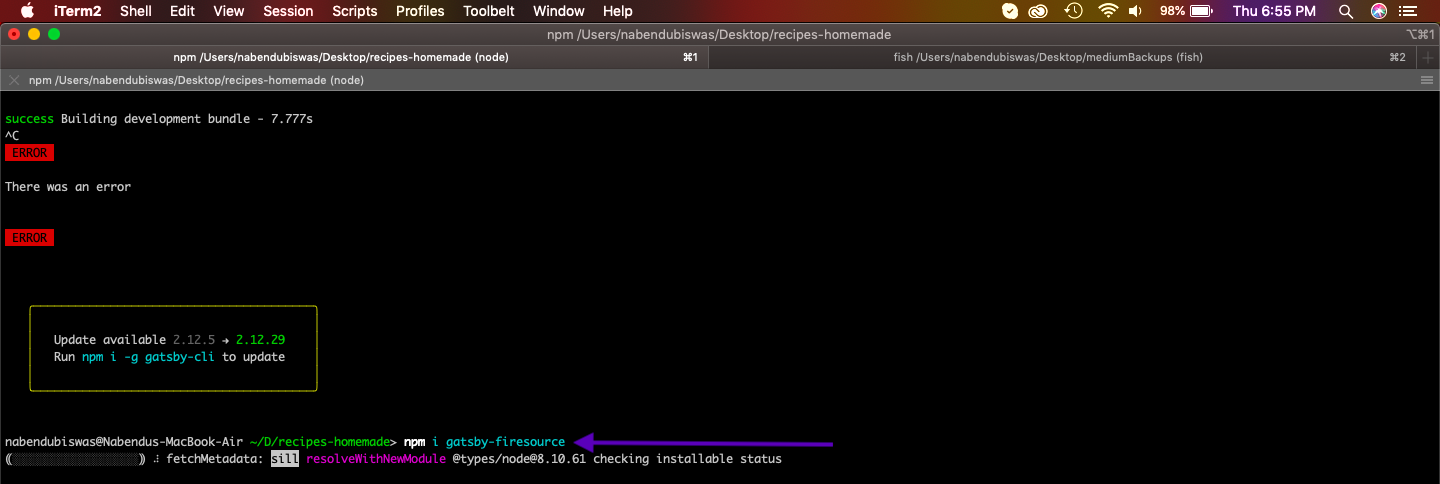Screen dimensions: 1440x484
Task: Open the session pane hamburger menu
Action: tap(1427, 80)
